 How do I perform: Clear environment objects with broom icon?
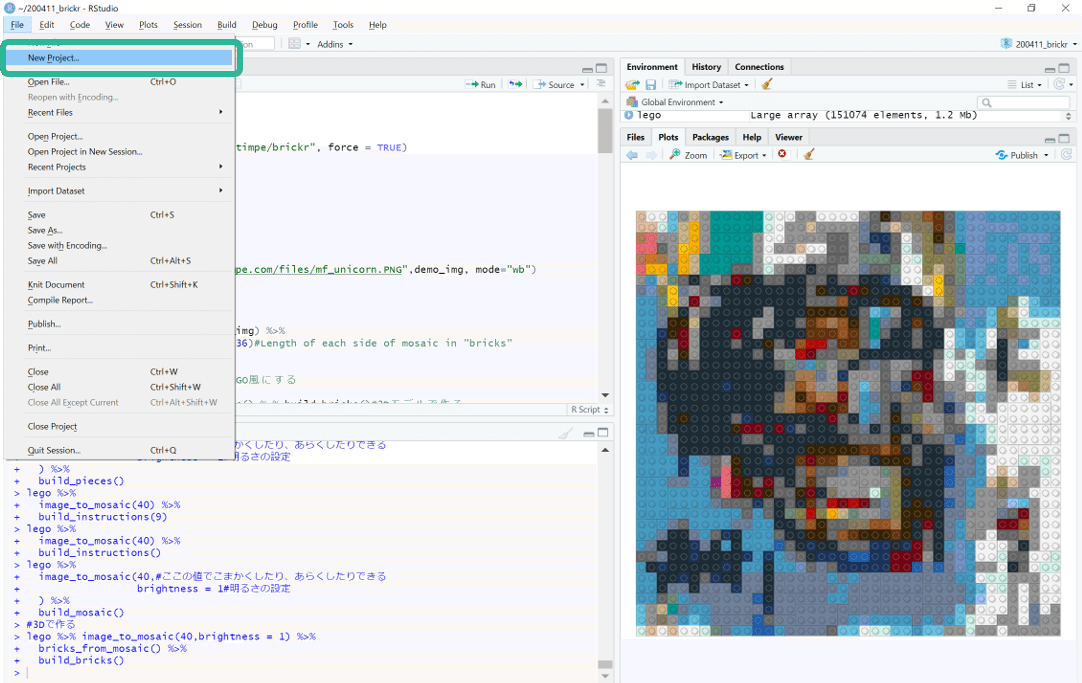coord(767,84)
